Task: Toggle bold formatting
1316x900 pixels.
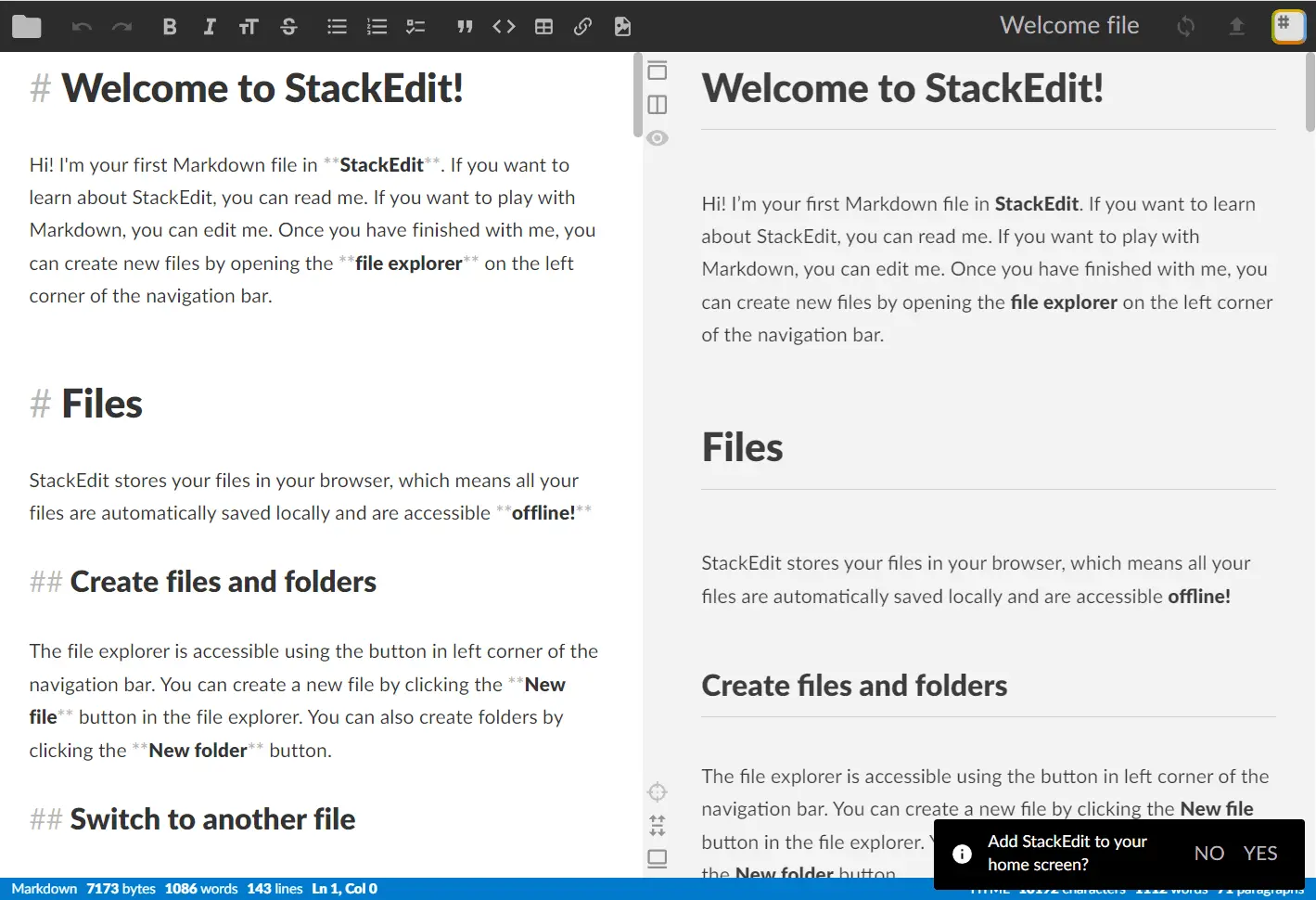Action: tap(170, 26)
